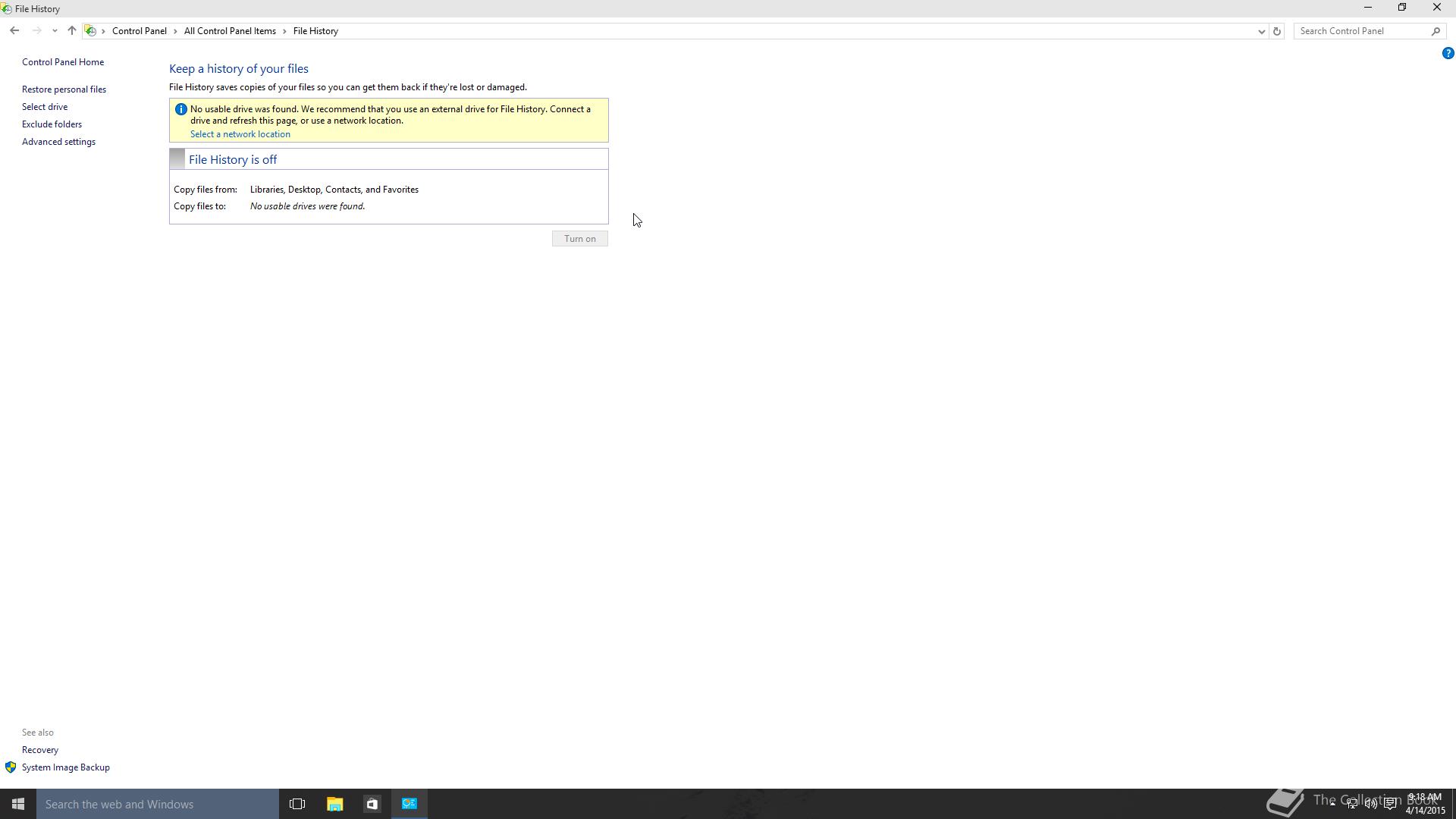1456x819 pixels.
Task: Click the File History address bar icon
Action: click(90, 31)
